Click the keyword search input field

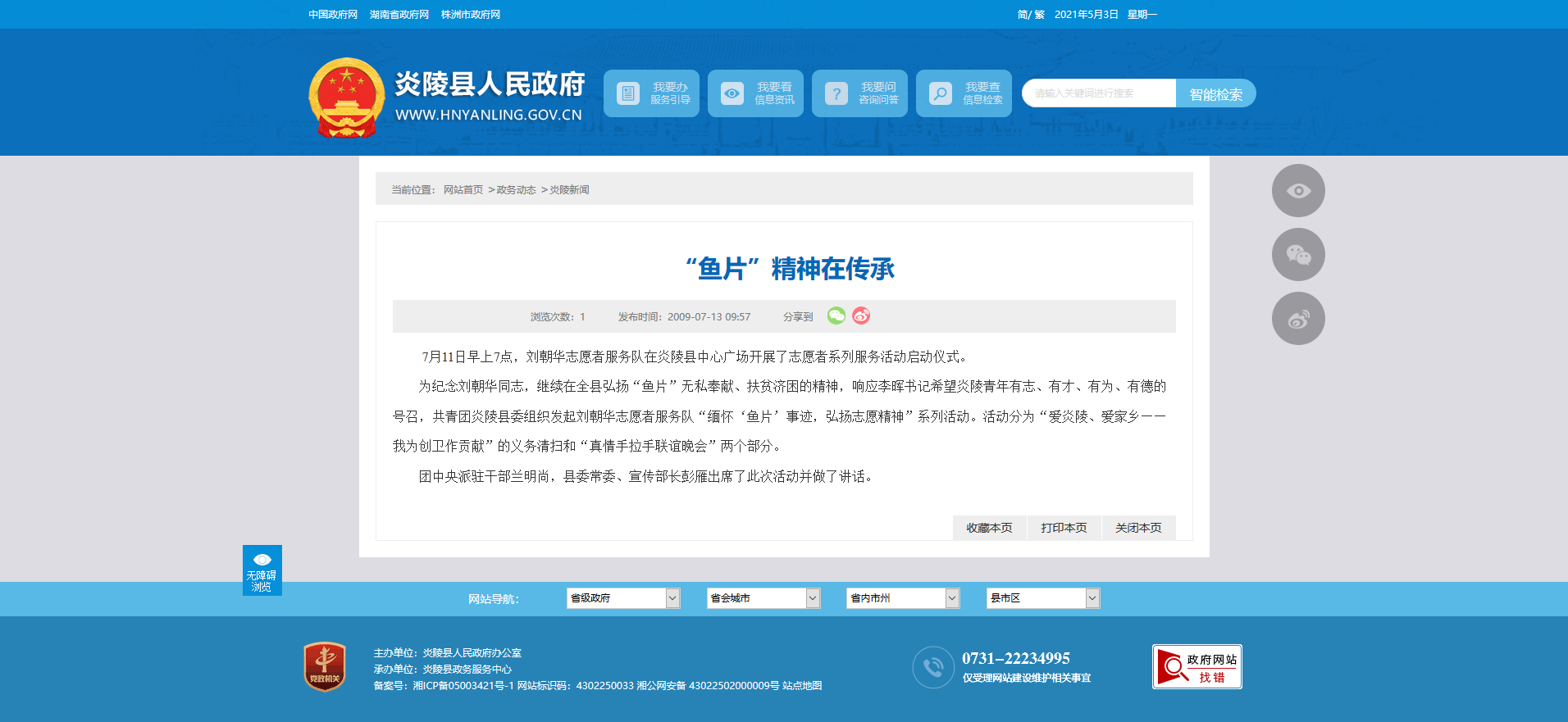tap(1099, 93)
